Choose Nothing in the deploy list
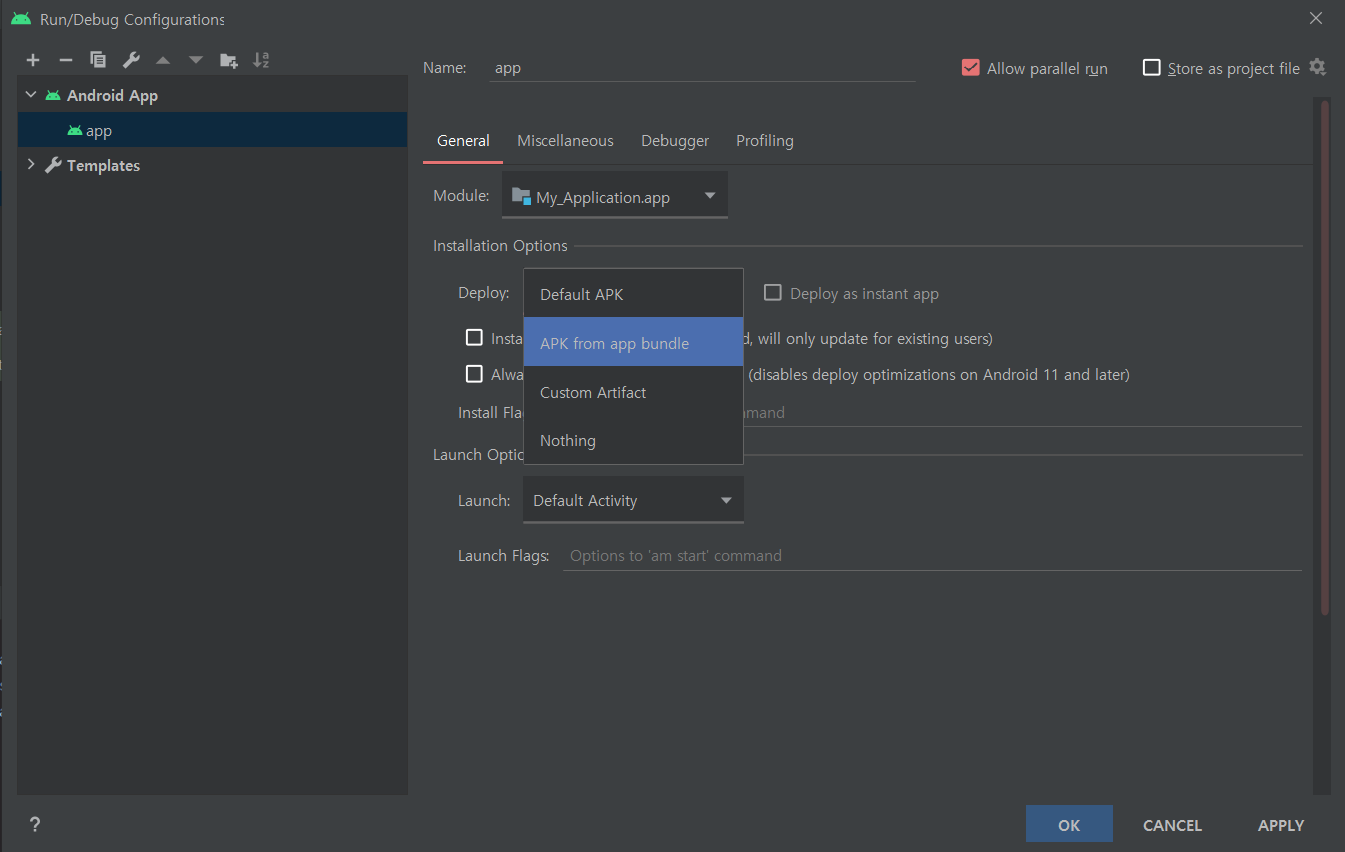The image size is (1345, 852). tap(633, 440)
